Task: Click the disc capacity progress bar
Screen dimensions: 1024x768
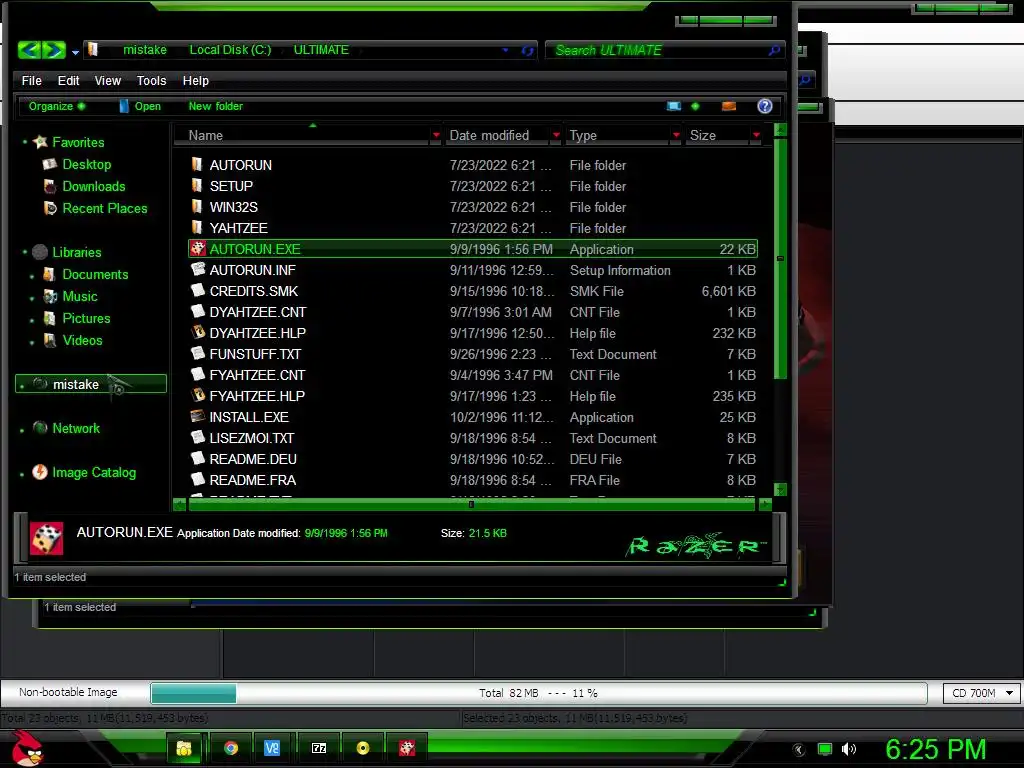Action: pyautogui.click(x=538, y=693)
